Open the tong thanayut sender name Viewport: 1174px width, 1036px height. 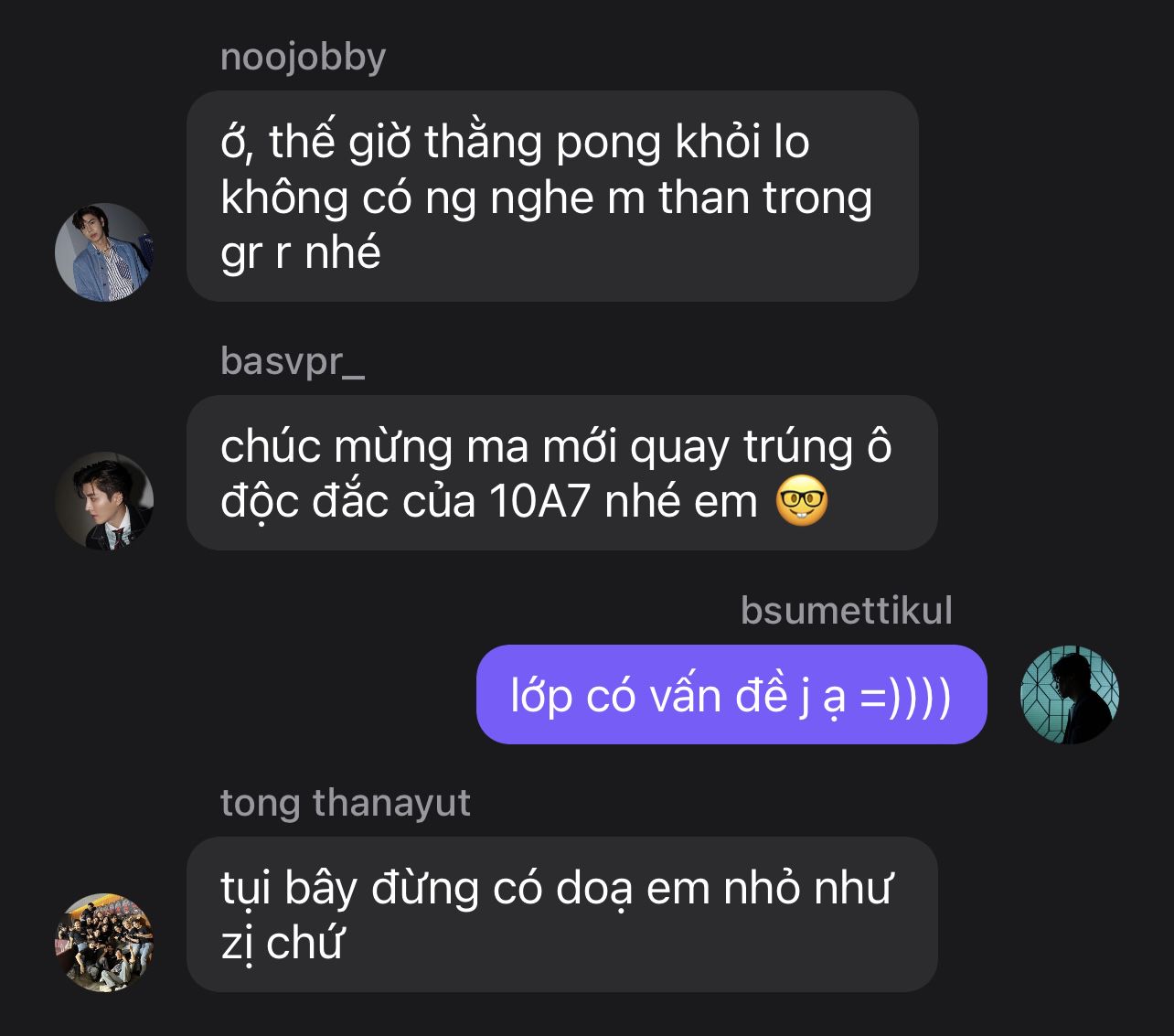point(346,804)
